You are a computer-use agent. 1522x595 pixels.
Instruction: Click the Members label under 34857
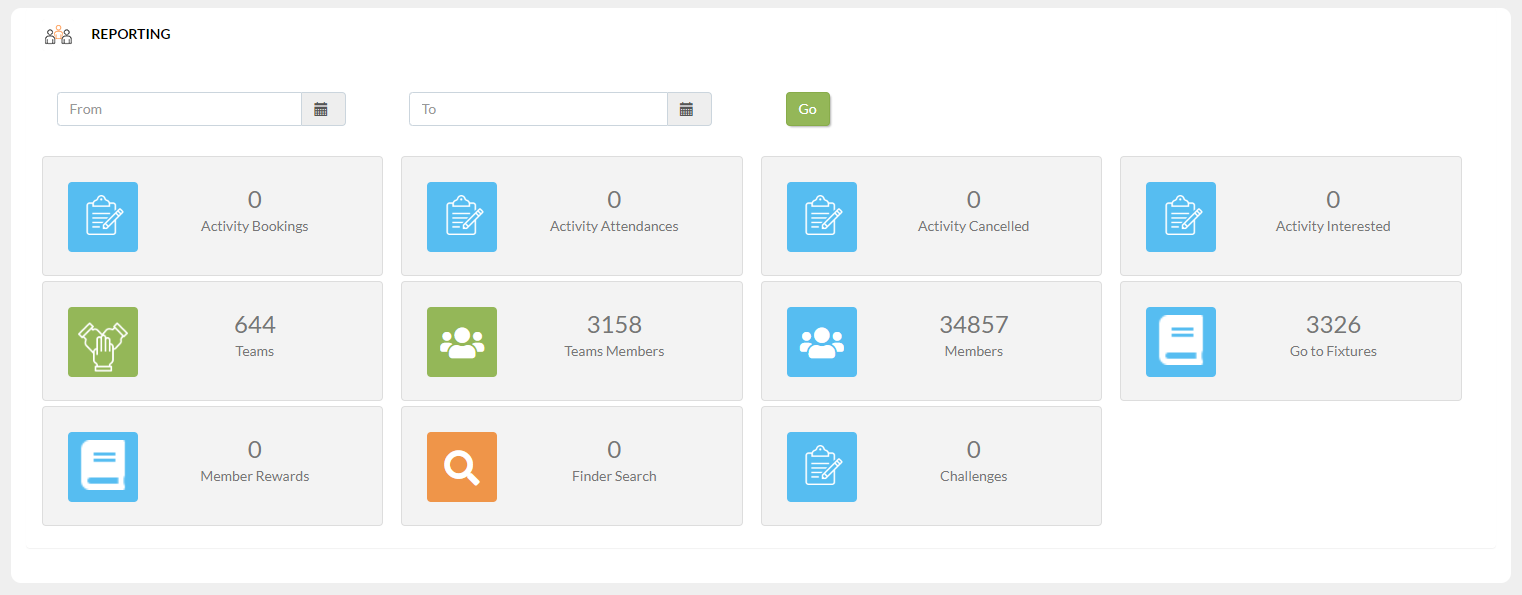974,351
